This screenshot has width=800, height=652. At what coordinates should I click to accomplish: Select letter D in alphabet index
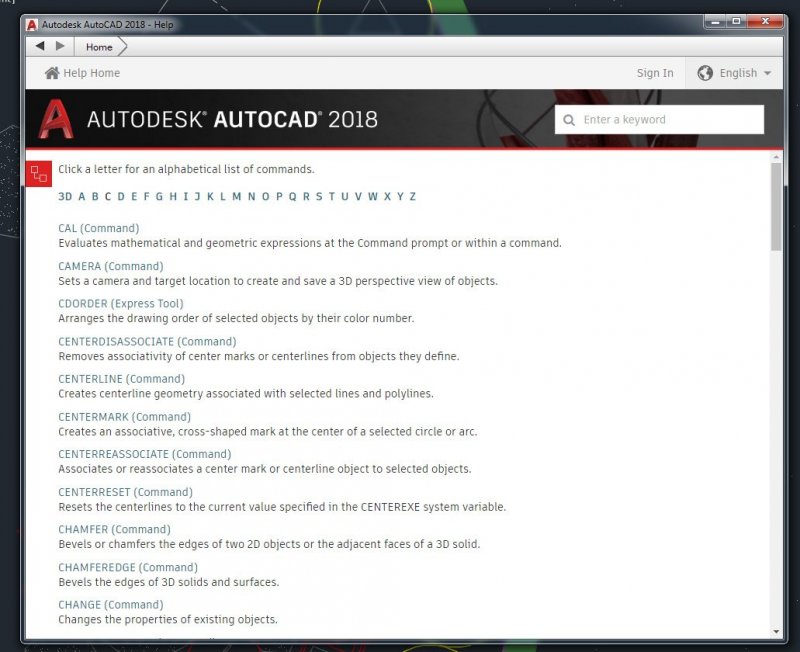121,196
